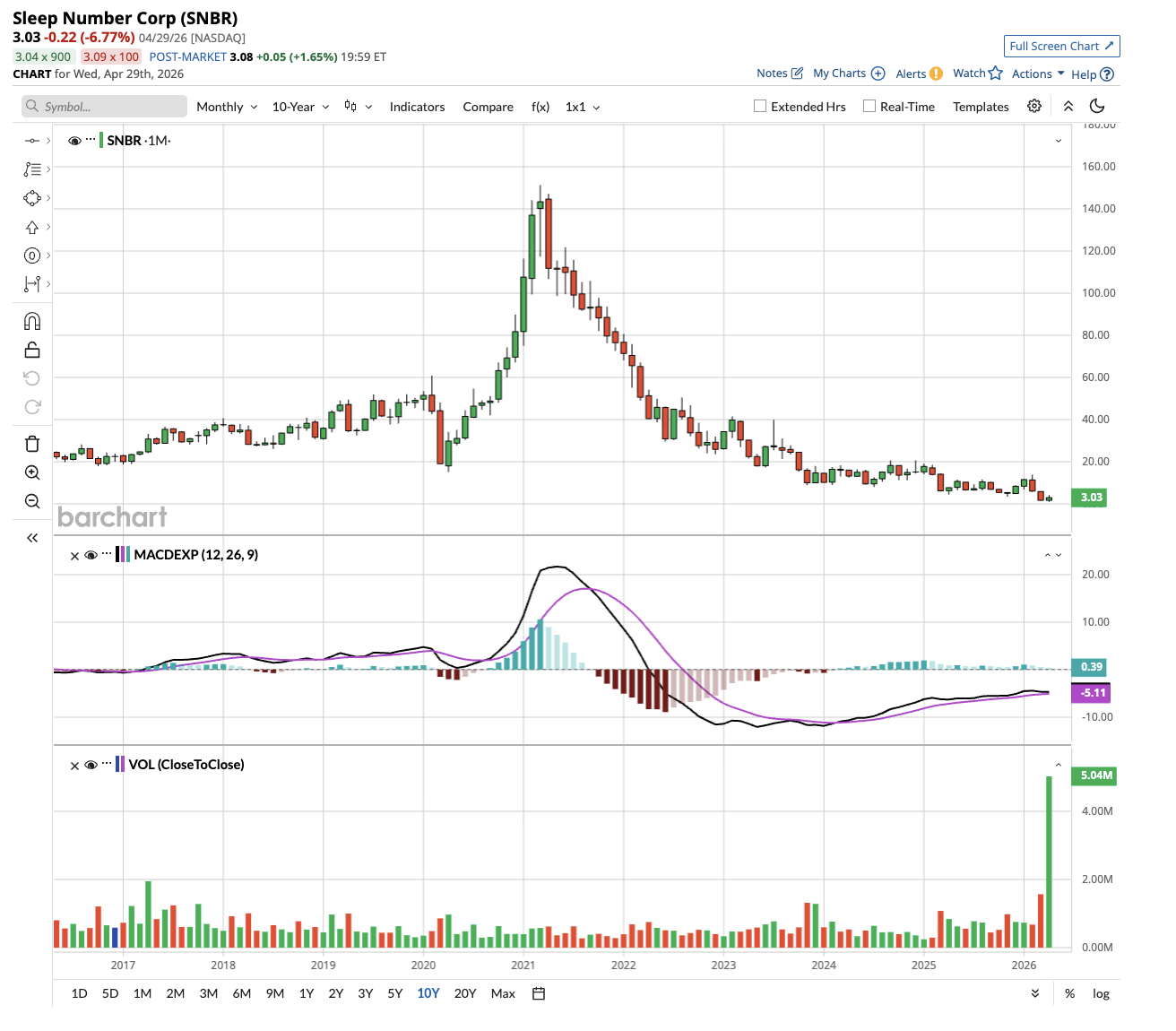Open chart settings gear
Image resolution: width=1176 pixels, height=1031 pixels.
[x=1034, y=106]
